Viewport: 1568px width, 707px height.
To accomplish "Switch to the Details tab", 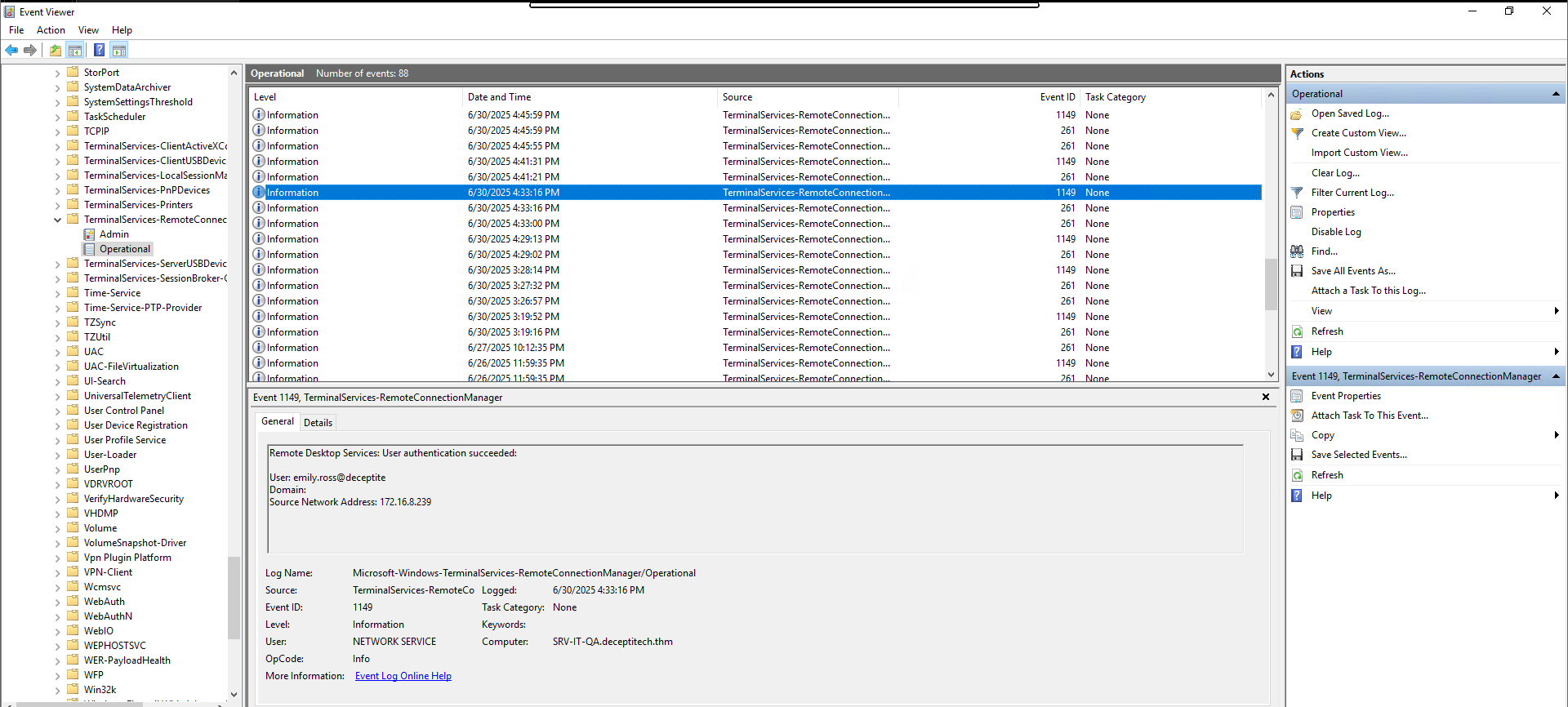I will 318,423.
